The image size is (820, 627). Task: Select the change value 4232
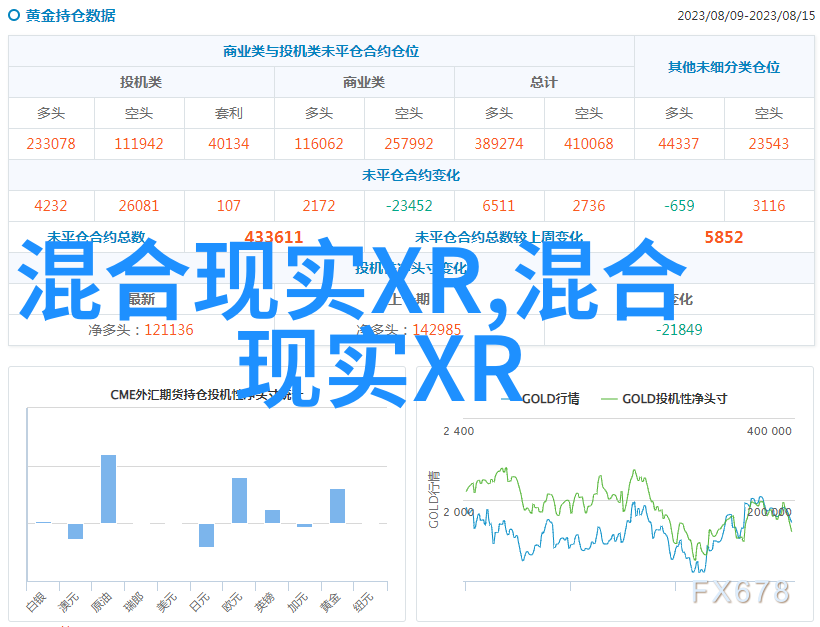point(51,206)
